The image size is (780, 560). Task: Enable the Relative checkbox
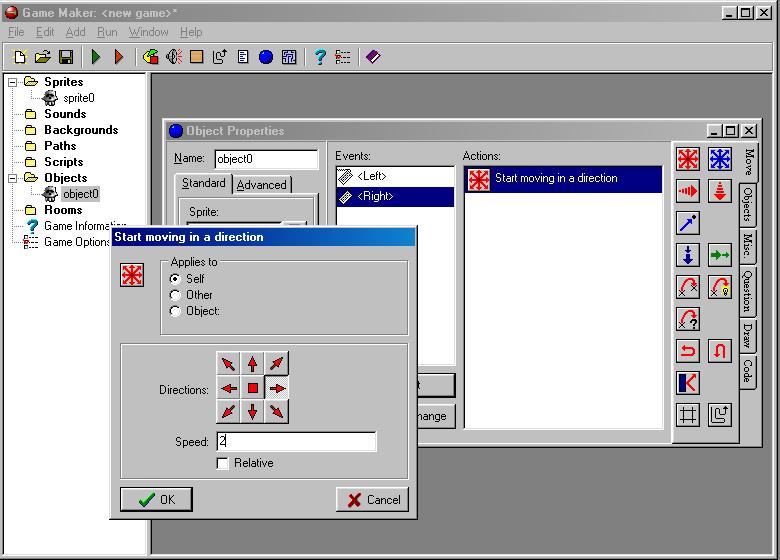pyautogui.click(x=222, y=463)
